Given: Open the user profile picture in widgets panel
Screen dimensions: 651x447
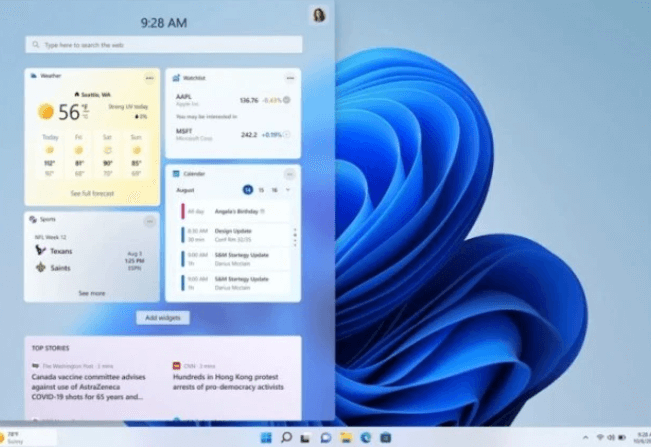Looking at the screenshot, I should tap(319, 16).
